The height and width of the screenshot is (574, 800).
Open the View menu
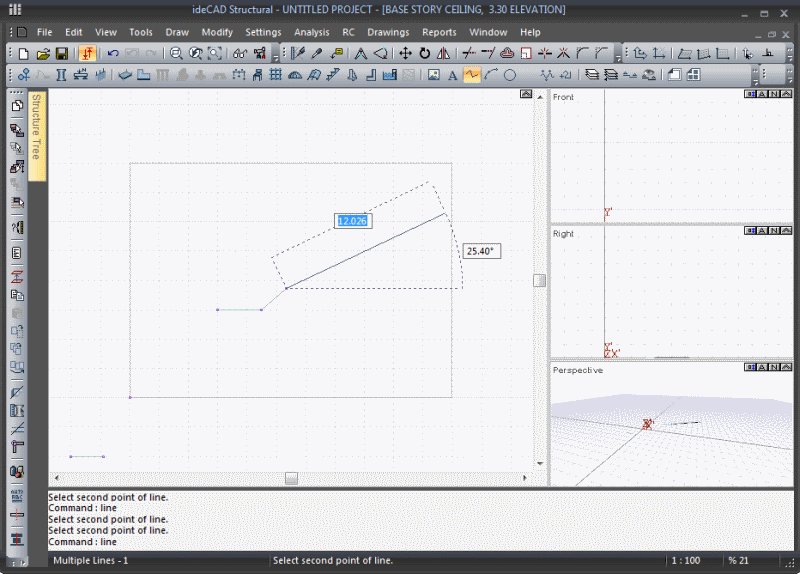pyautogui.click(x=106, y=32)
